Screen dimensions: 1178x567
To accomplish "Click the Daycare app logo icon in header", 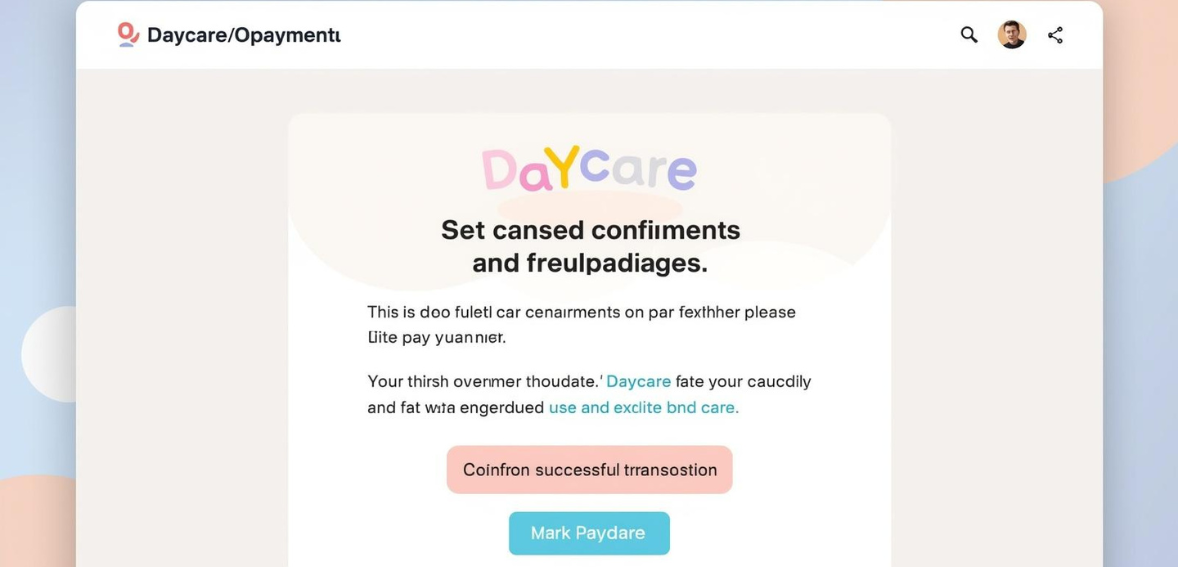I will (x=127, y=35).
